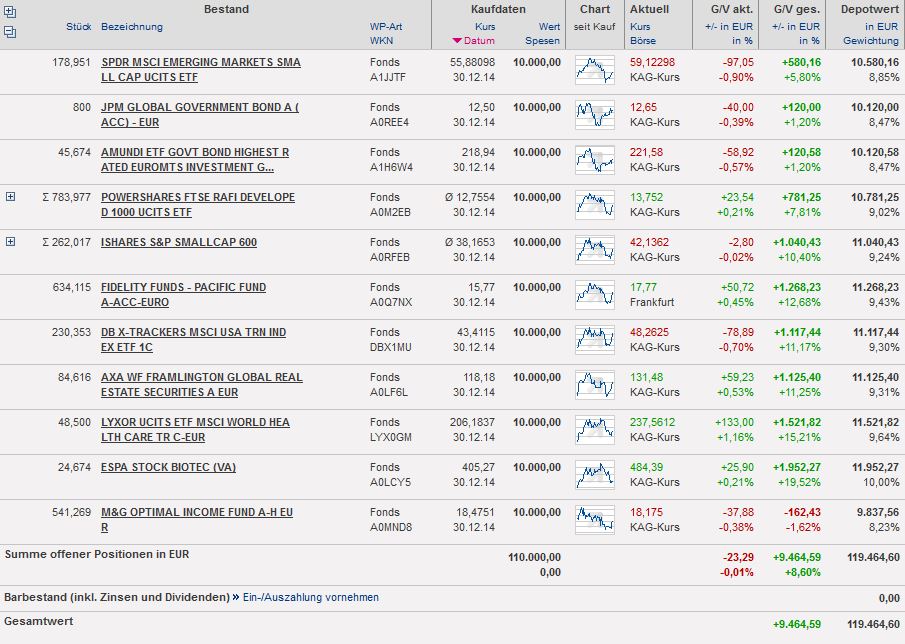Expand the iShares S&P SmallCap 600 position
This screenshot has width=905, height=644.
10,242
